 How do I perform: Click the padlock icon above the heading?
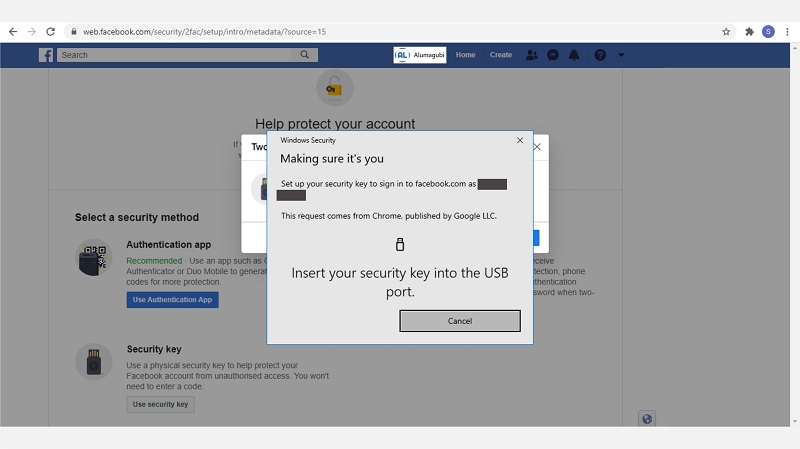tap(335, 88)
